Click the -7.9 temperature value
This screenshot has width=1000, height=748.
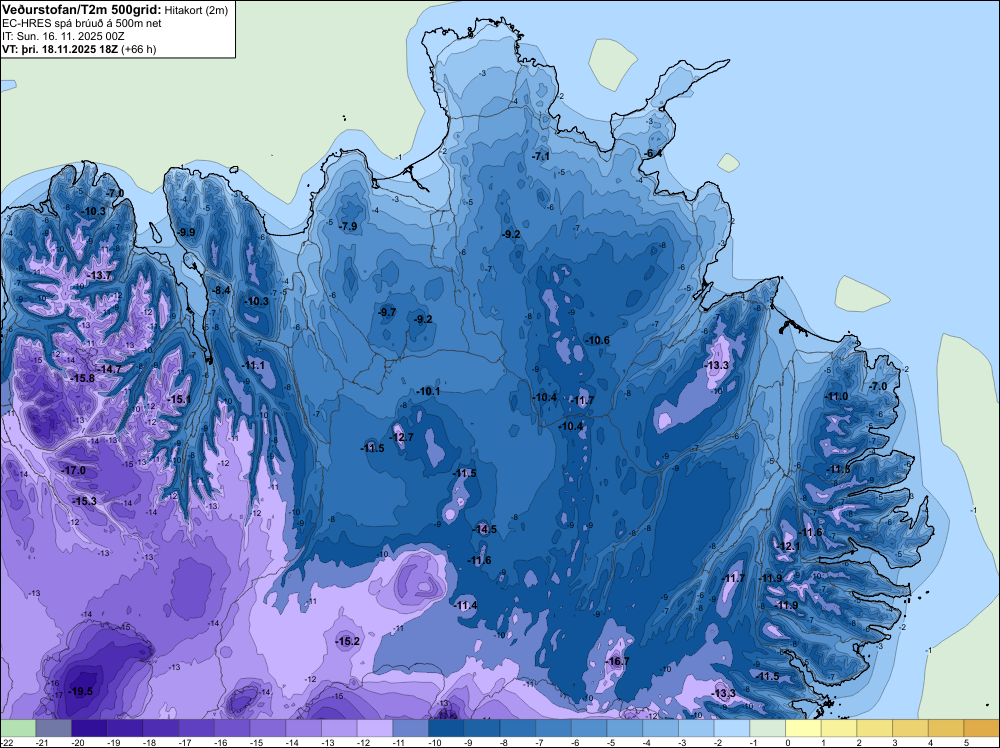[348, 226]
